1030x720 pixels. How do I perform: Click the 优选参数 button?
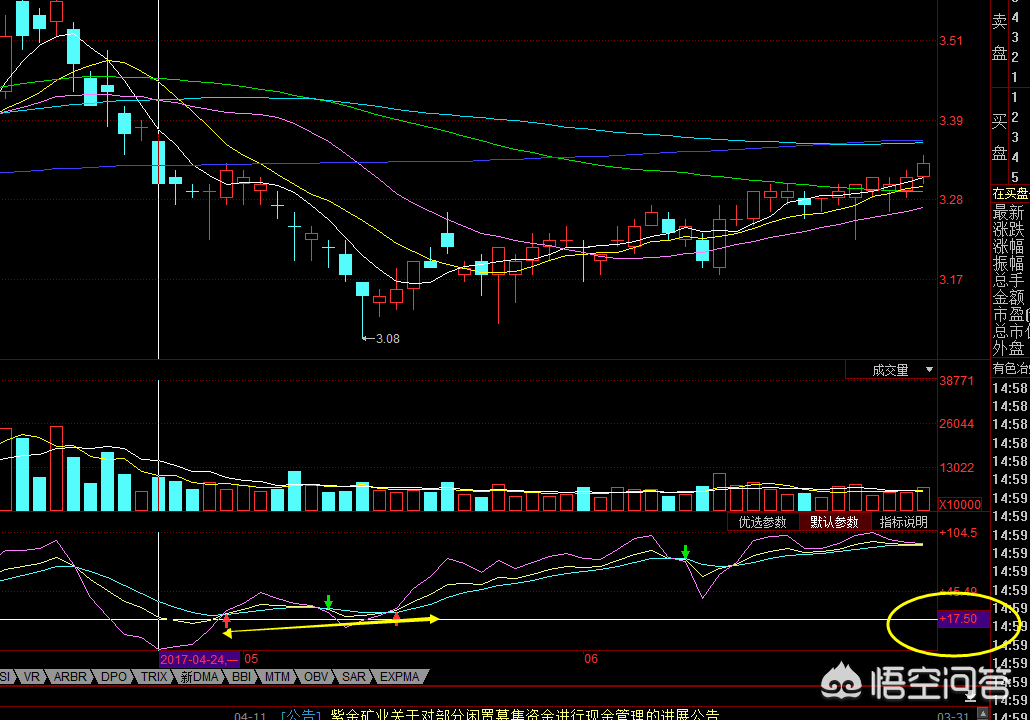[x=762, y=522]
